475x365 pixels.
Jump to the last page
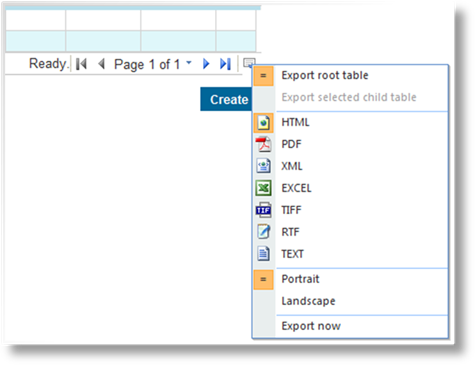tap(225, 64)
